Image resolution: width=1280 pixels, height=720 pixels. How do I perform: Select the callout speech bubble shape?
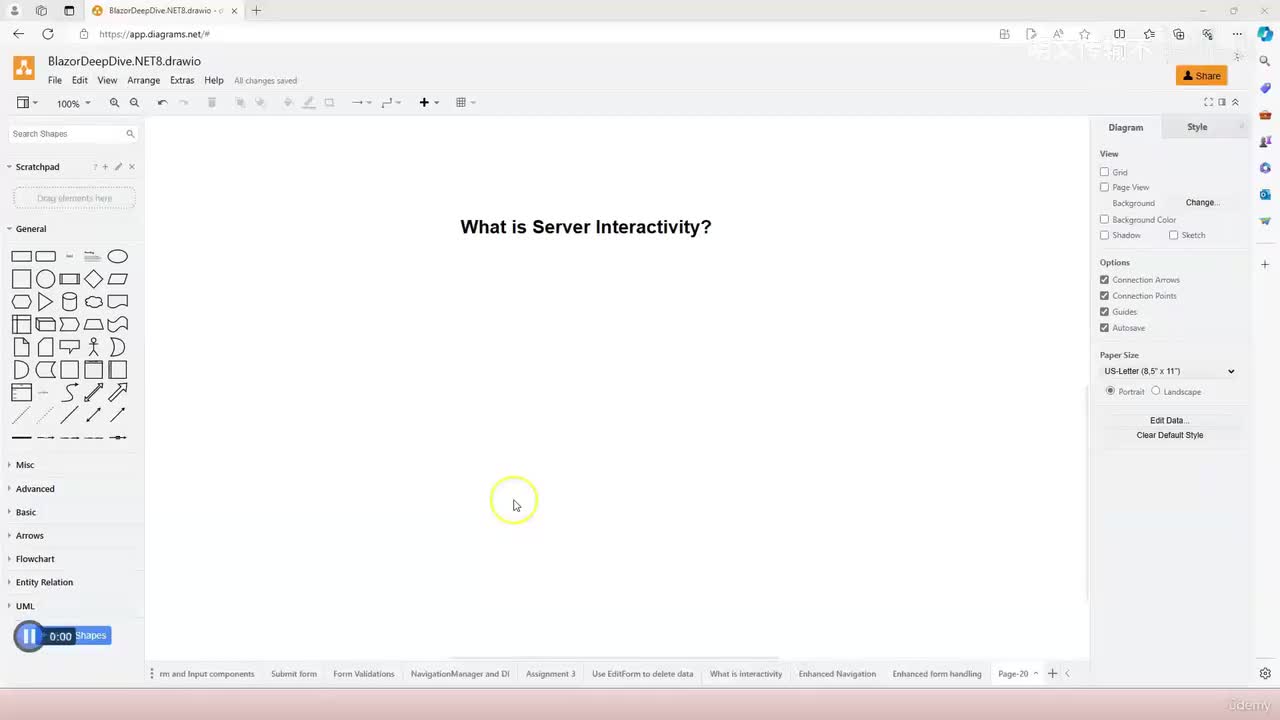(69, 347)
